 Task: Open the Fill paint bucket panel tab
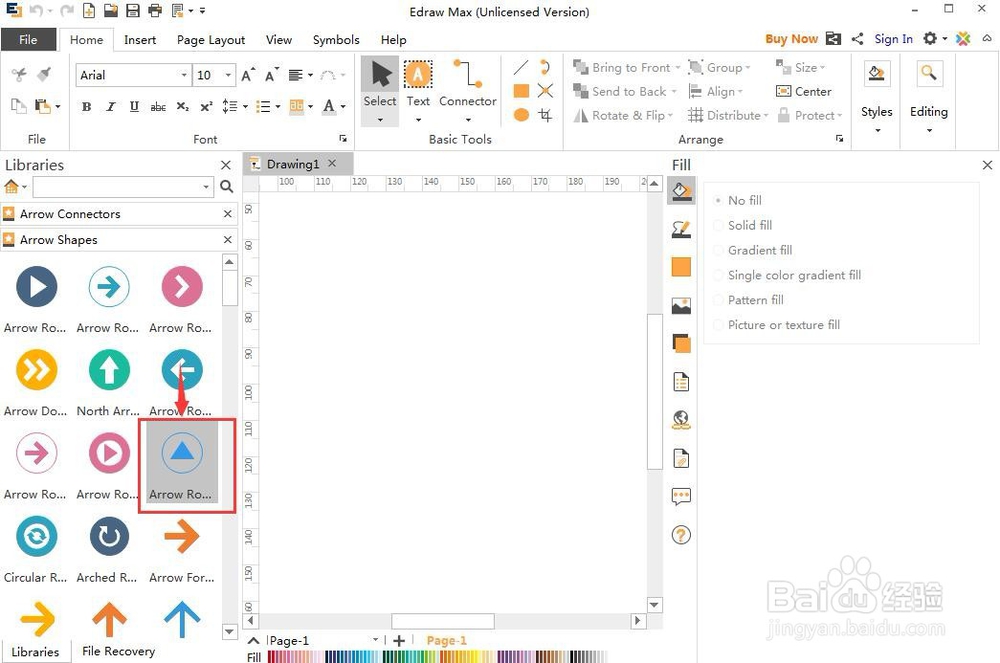(681, 191)
